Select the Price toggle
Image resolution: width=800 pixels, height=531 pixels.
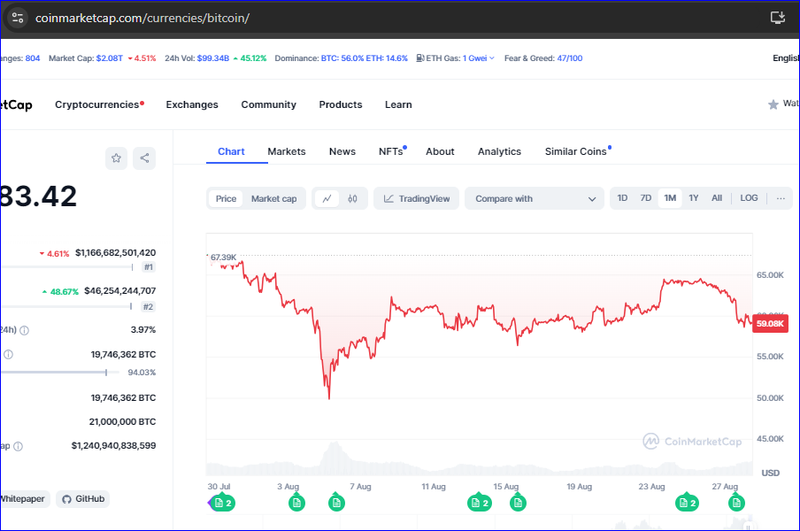pyautogui.click(x=226, y=198)
